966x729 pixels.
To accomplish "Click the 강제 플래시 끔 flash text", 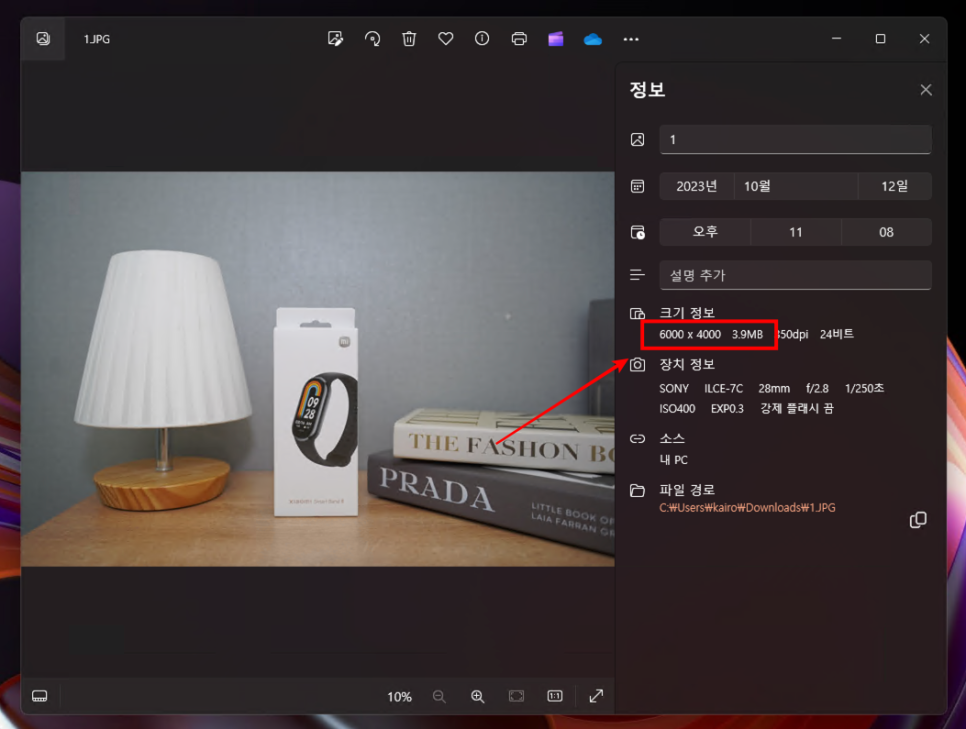I will (797, 408).
